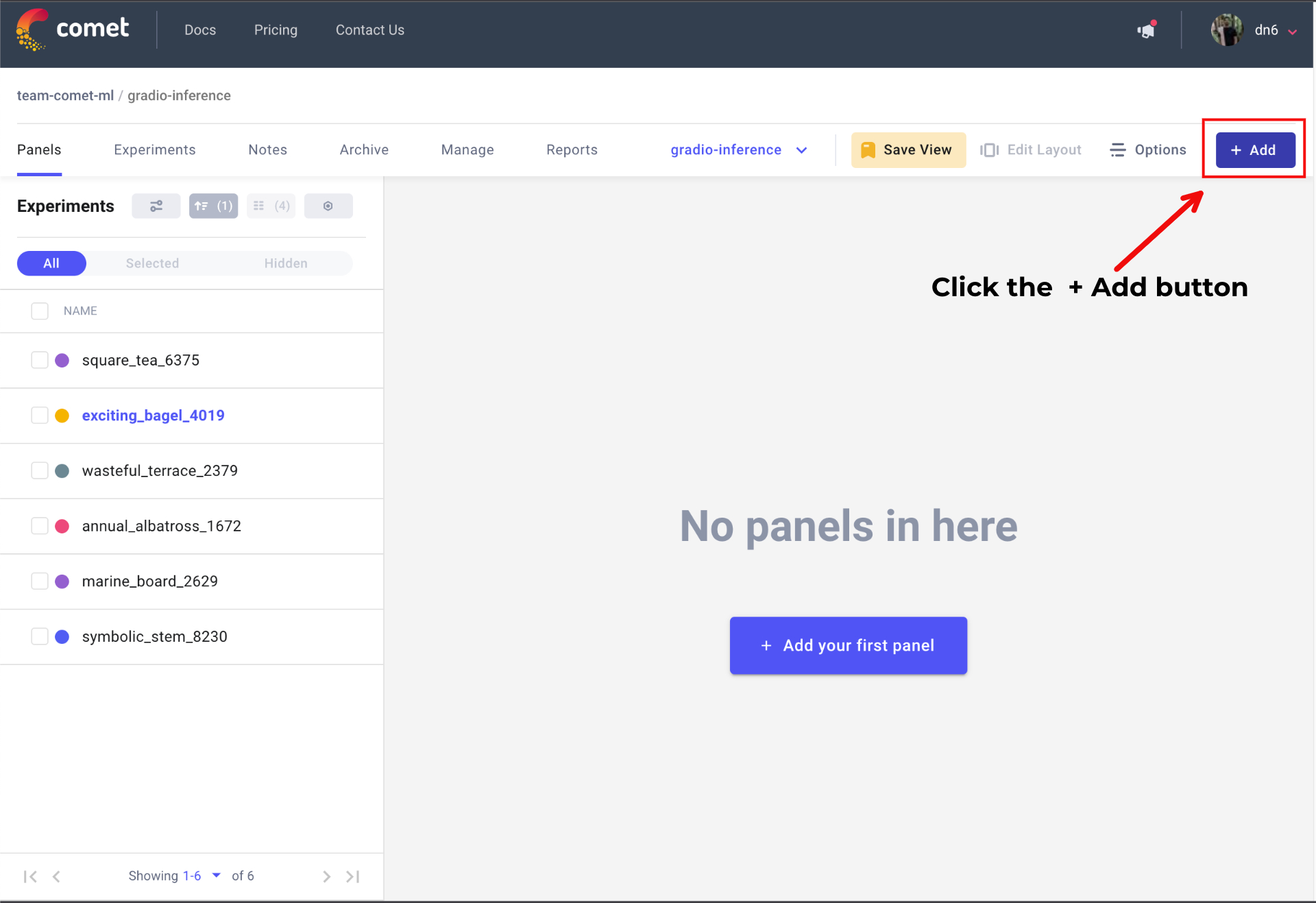Switch to the Reports tab

pos(572,150)
